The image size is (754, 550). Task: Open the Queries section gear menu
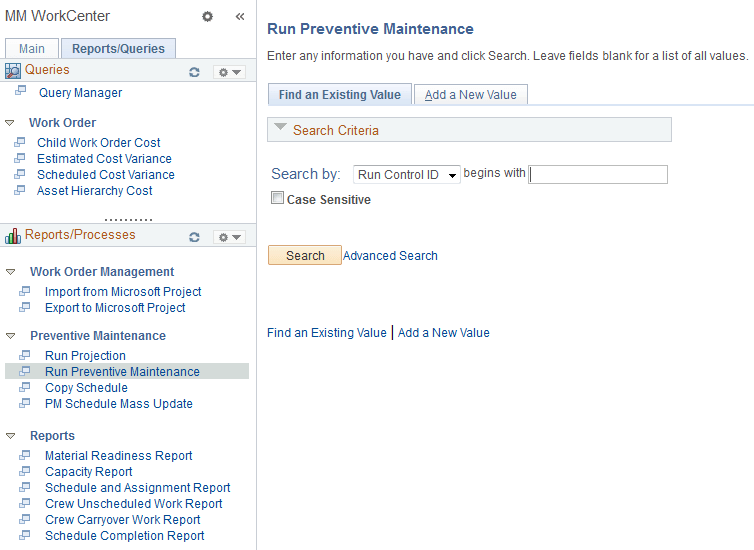[x=229, y=72]
